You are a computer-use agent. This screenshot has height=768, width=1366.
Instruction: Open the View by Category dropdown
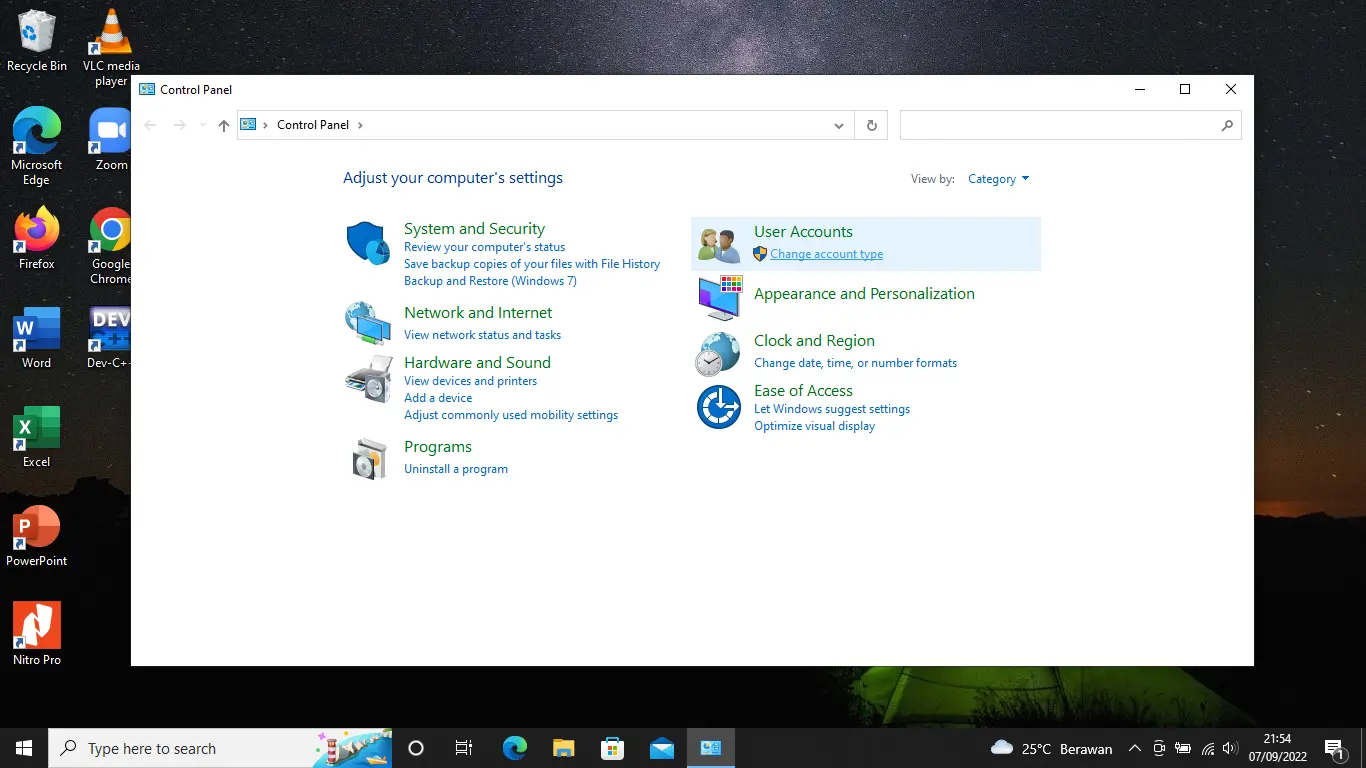click(998, 179)
